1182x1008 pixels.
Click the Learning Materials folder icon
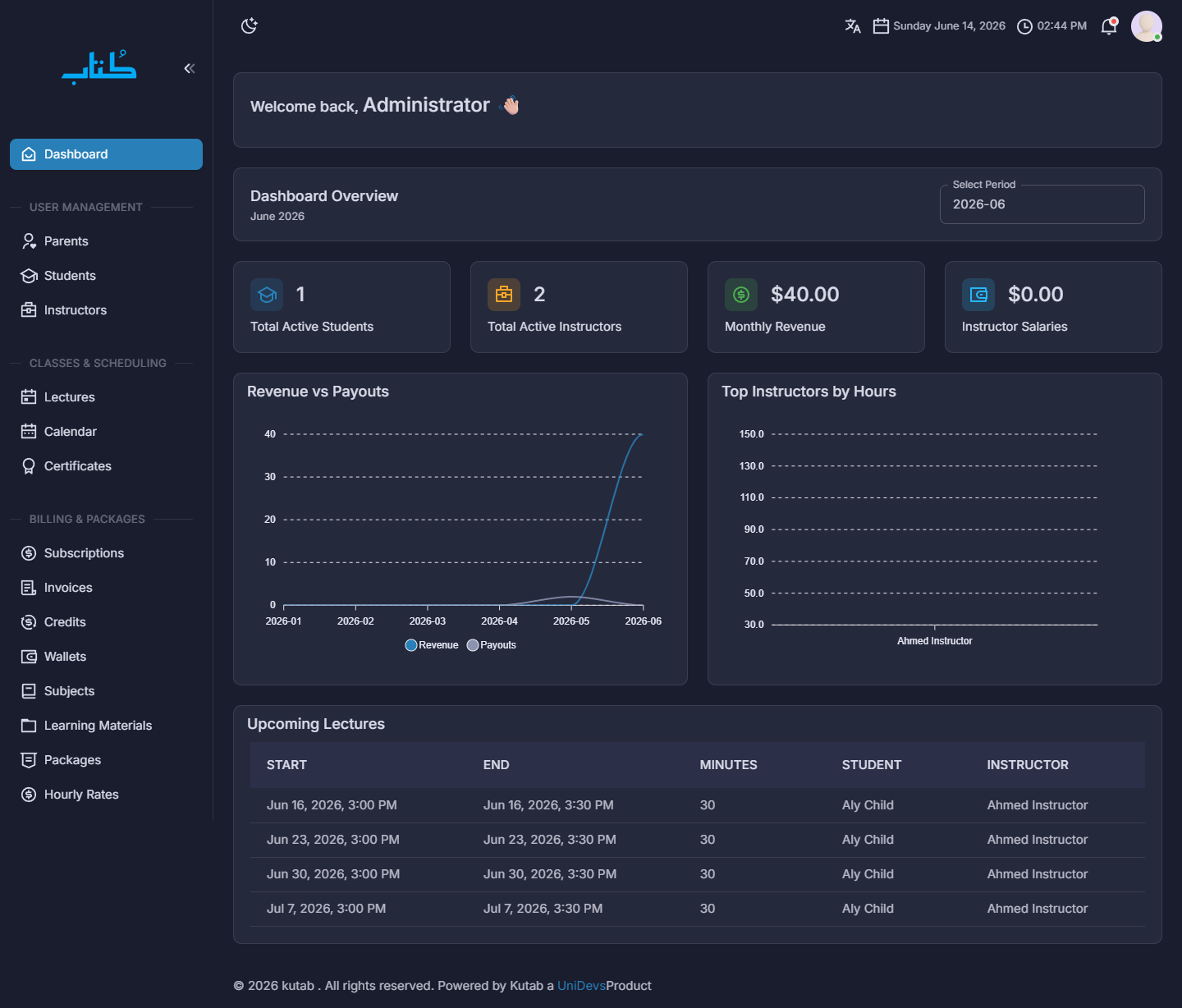[29, 726]
